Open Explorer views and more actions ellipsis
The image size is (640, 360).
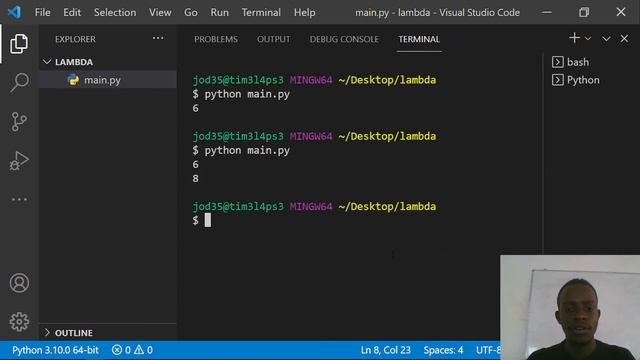pos(158,38)
